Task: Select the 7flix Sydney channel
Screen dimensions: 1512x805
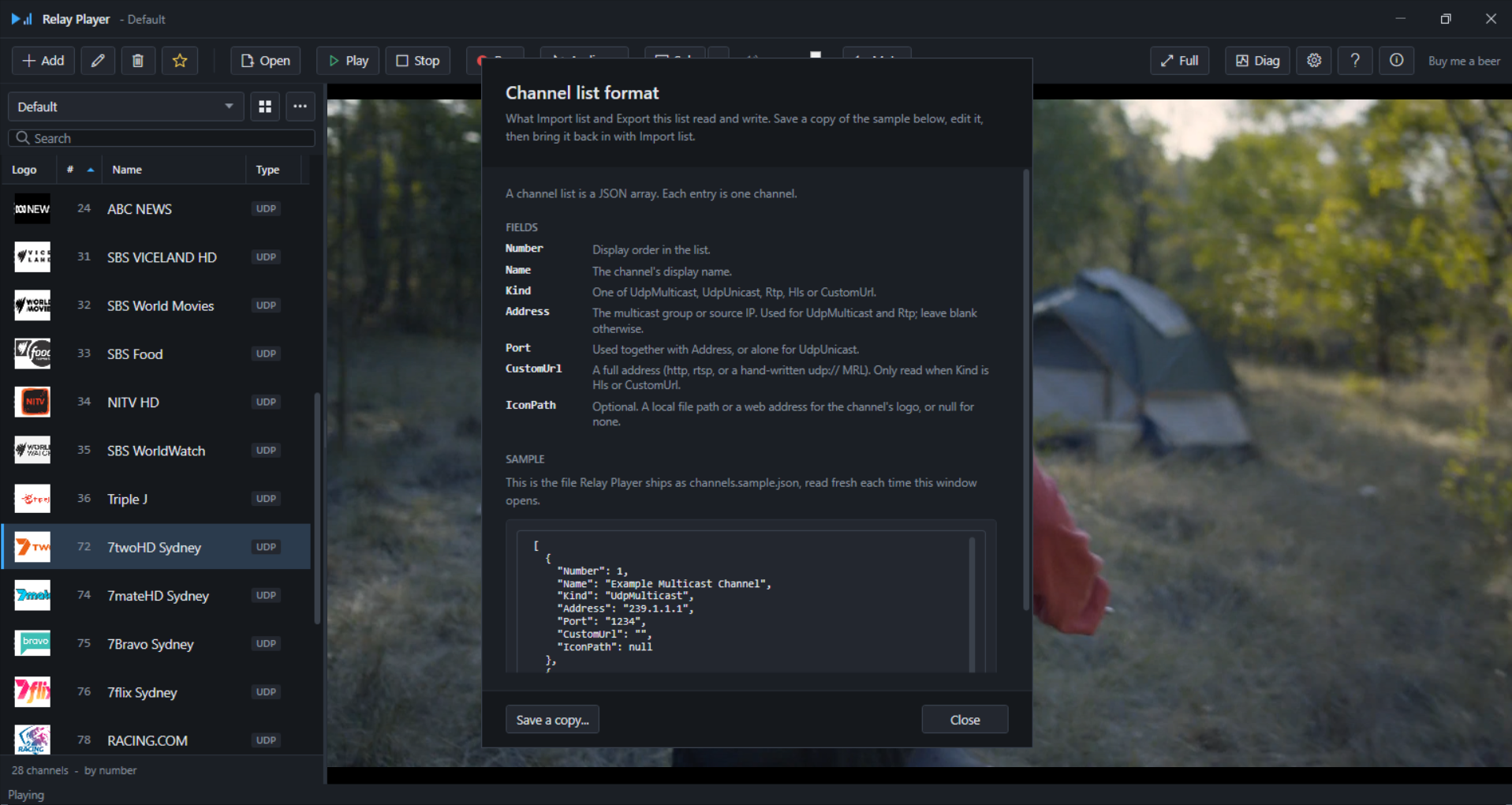Action: point(156,692)
